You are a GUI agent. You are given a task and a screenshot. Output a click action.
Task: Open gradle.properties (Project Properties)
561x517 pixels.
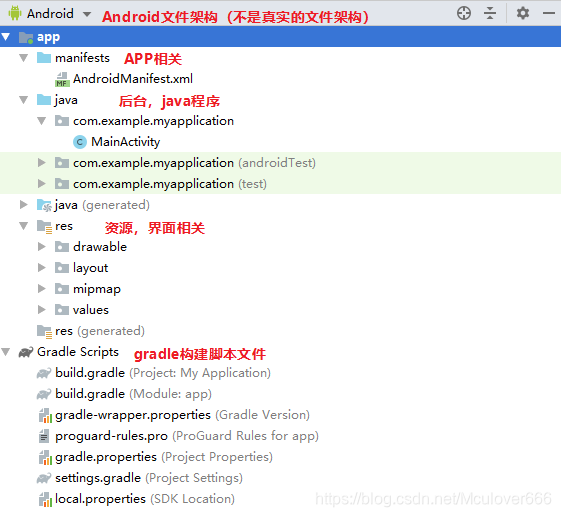pyautogui.click(x=164, y=457)
